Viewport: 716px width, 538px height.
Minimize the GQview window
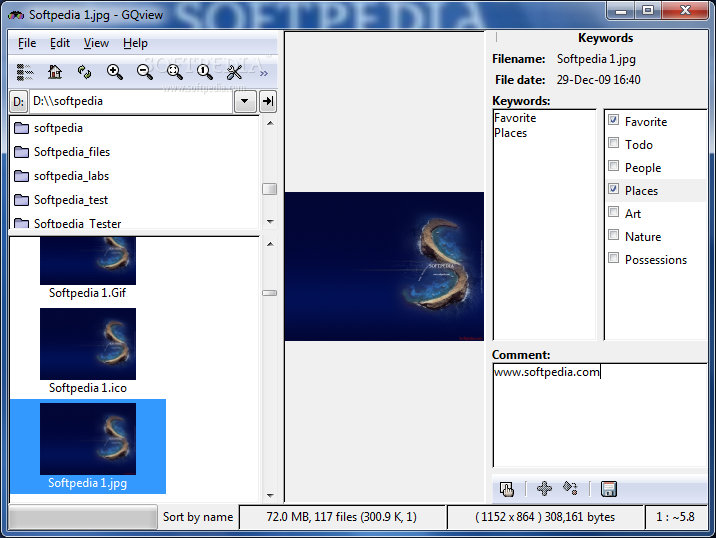click(621, 11)
